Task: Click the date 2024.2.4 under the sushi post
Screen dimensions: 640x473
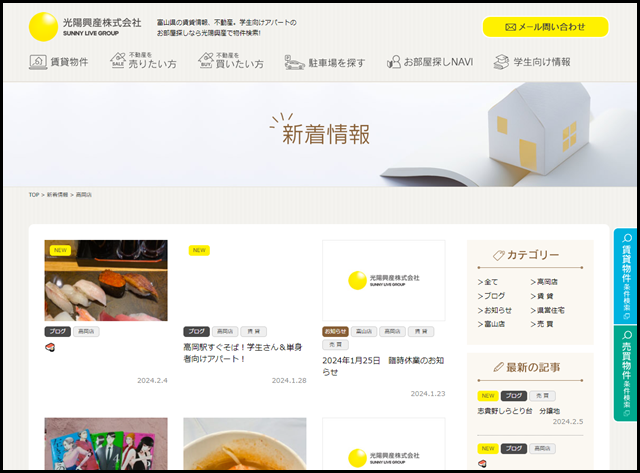Action: tap(152, 380)
